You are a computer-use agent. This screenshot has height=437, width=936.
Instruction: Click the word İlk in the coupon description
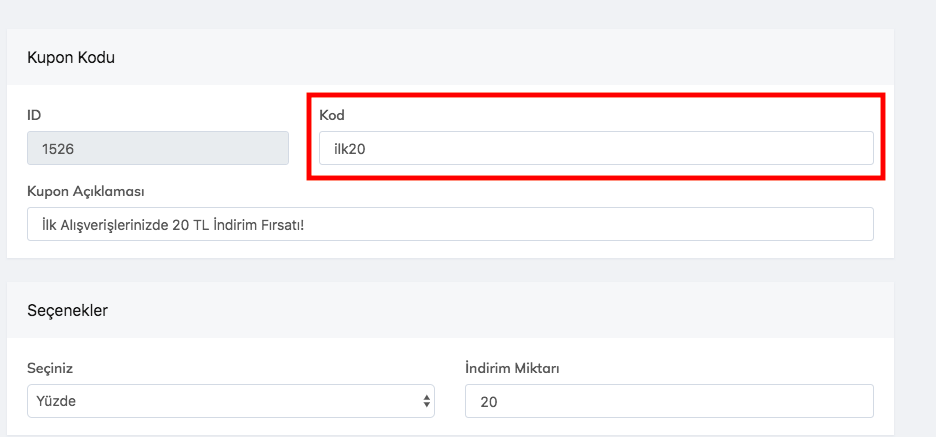[x=48, y=225]
